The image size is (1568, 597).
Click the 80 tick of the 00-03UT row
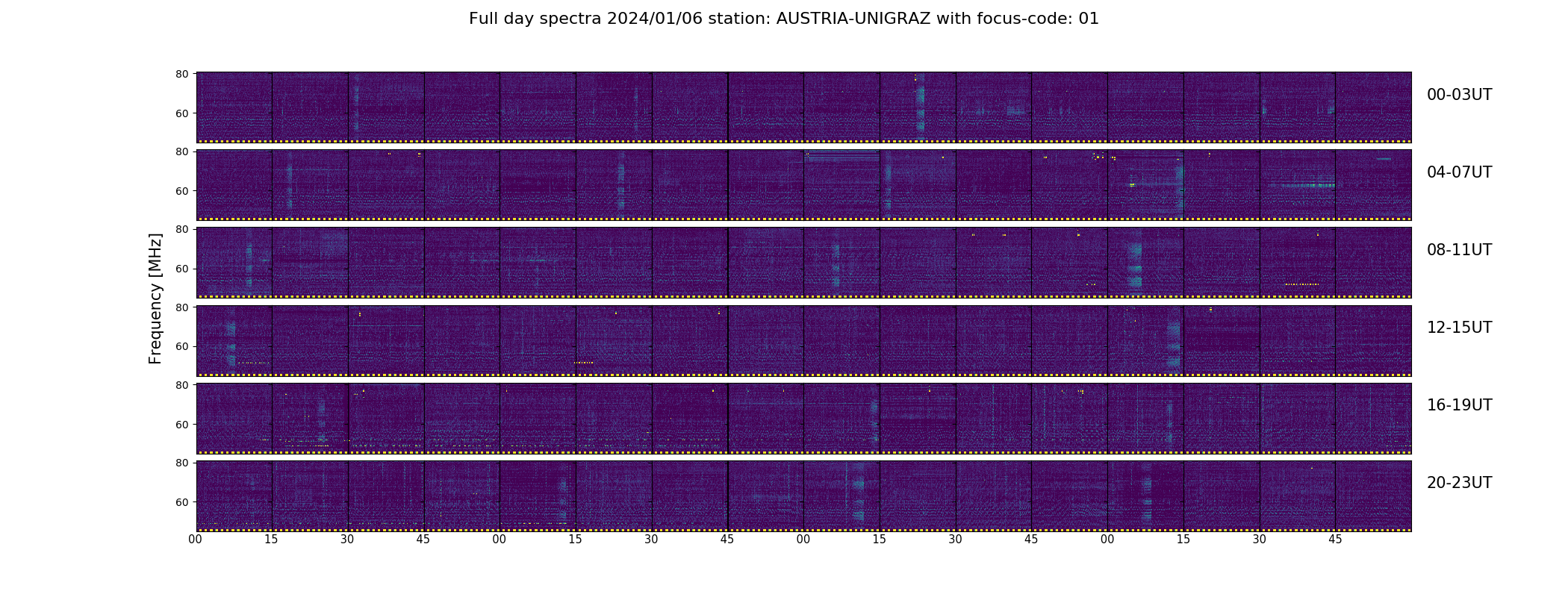click(x=181, y=74)
